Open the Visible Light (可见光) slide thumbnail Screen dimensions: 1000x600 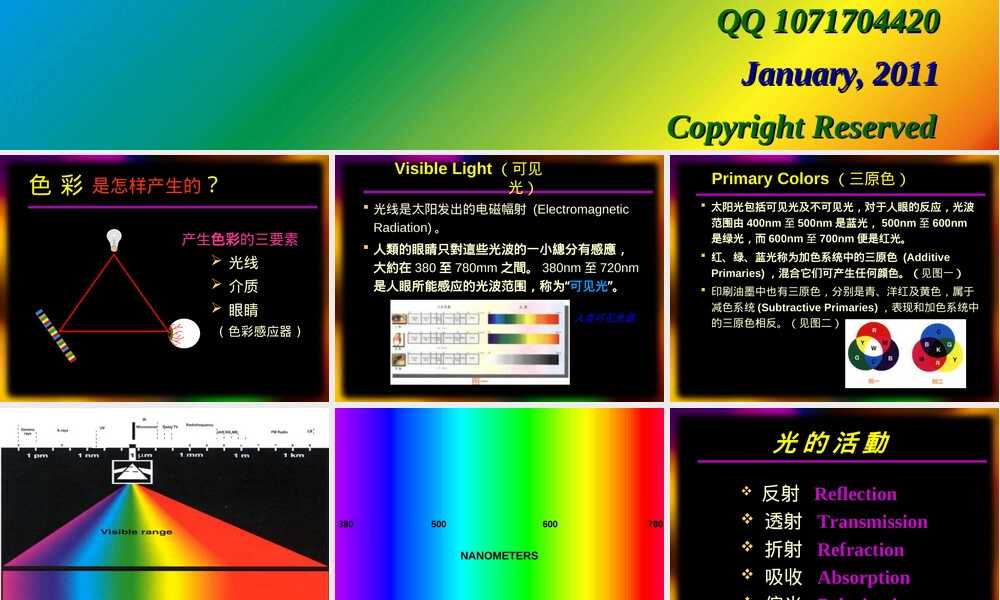[x=499, y=278]
